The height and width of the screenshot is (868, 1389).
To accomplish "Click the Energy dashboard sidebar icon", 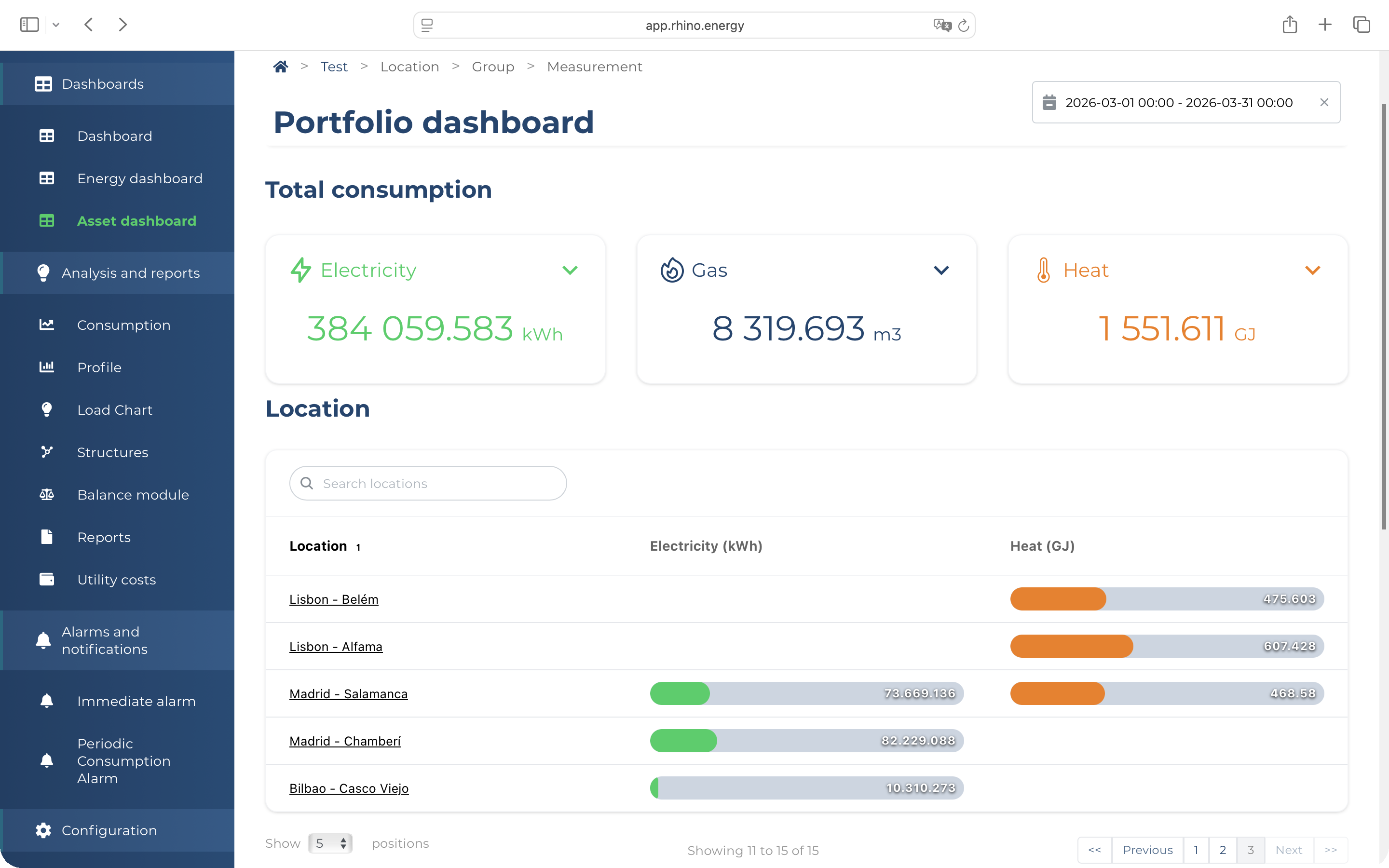I will tap(46, 178).
